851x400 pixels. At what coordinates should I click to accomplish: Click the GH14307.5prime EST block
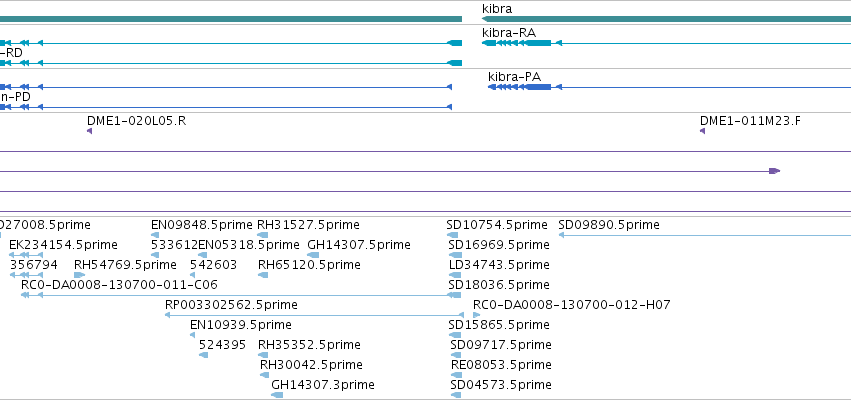(x=313, y=255)
